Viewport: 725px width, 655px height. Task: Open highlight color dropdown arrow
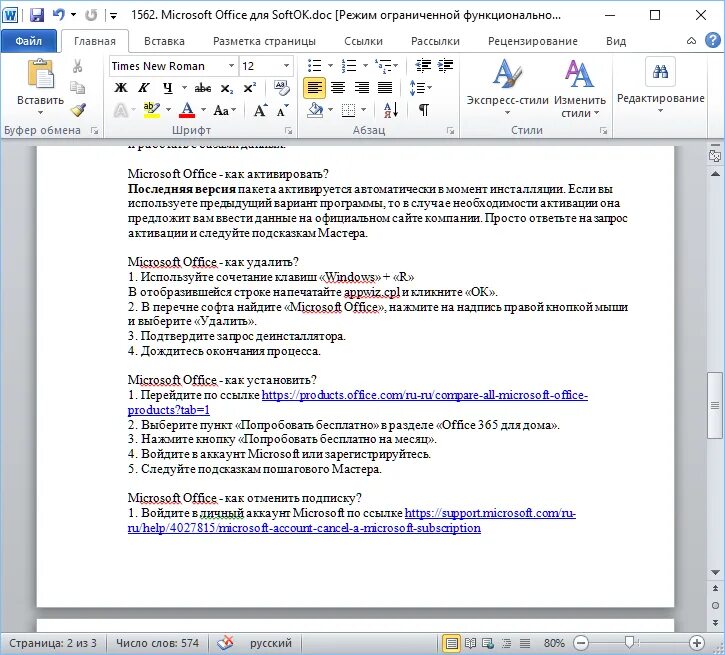(168, 110)
